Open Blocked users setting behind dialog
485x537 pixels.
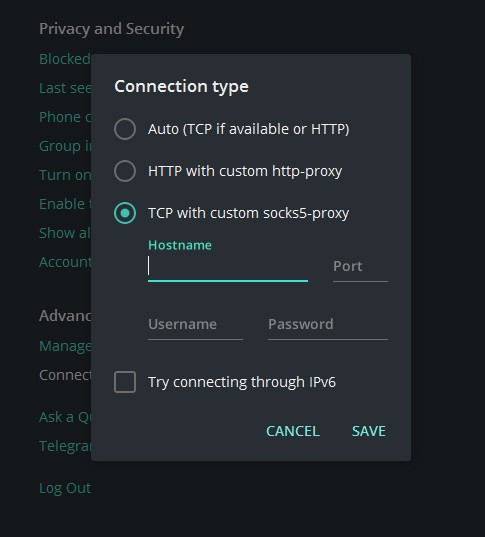tap(65, 59)
